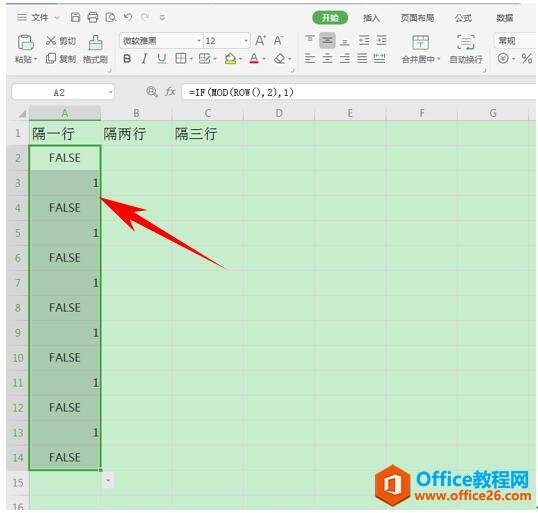Click the 粘贴 paste button
538x513 pixels.
click(x=25, y=49)
